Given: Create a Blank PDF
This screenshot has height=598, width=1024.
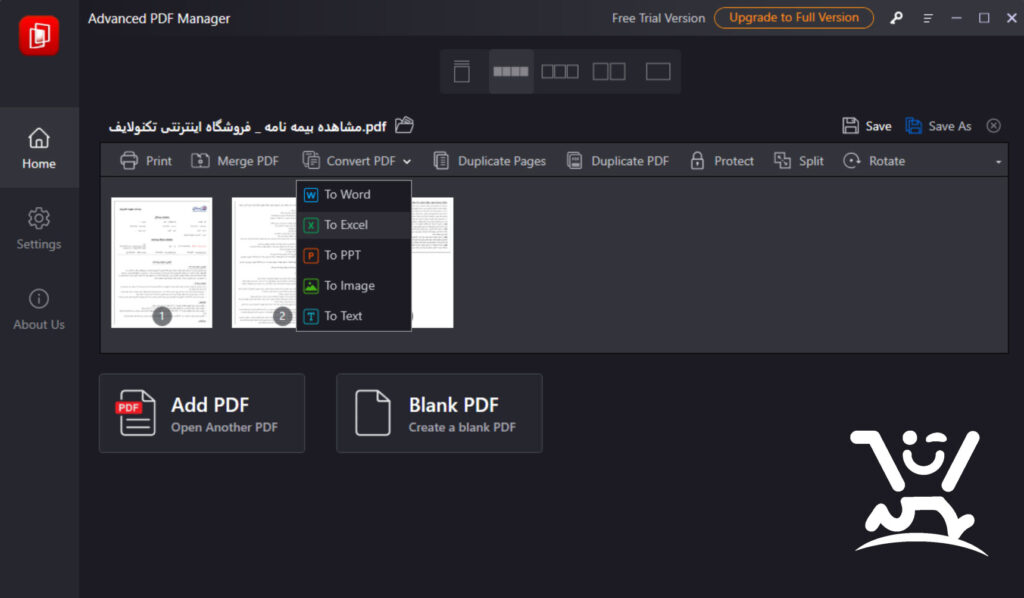Looking at the screenshot, I should (x=440, y=413).
